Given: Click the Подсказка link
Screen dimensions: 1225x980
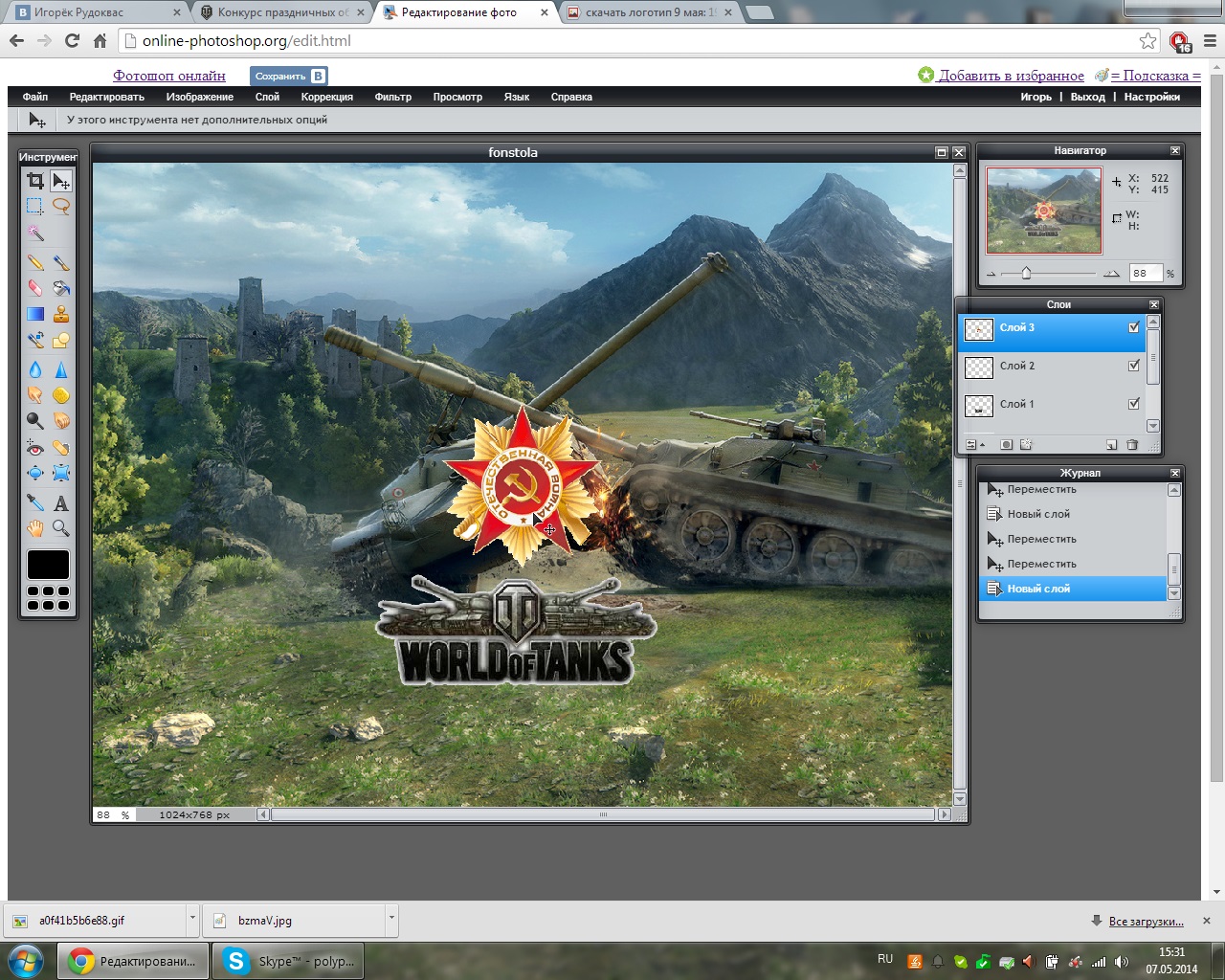Looking at the screenshot, I should [x=1156, y=76].
